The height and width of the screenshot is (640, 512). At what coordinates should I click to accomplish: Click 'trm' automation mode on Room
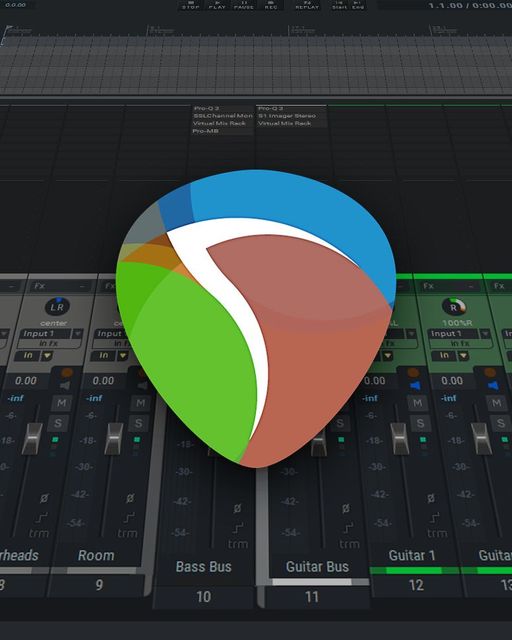click(x=127, y=533)
